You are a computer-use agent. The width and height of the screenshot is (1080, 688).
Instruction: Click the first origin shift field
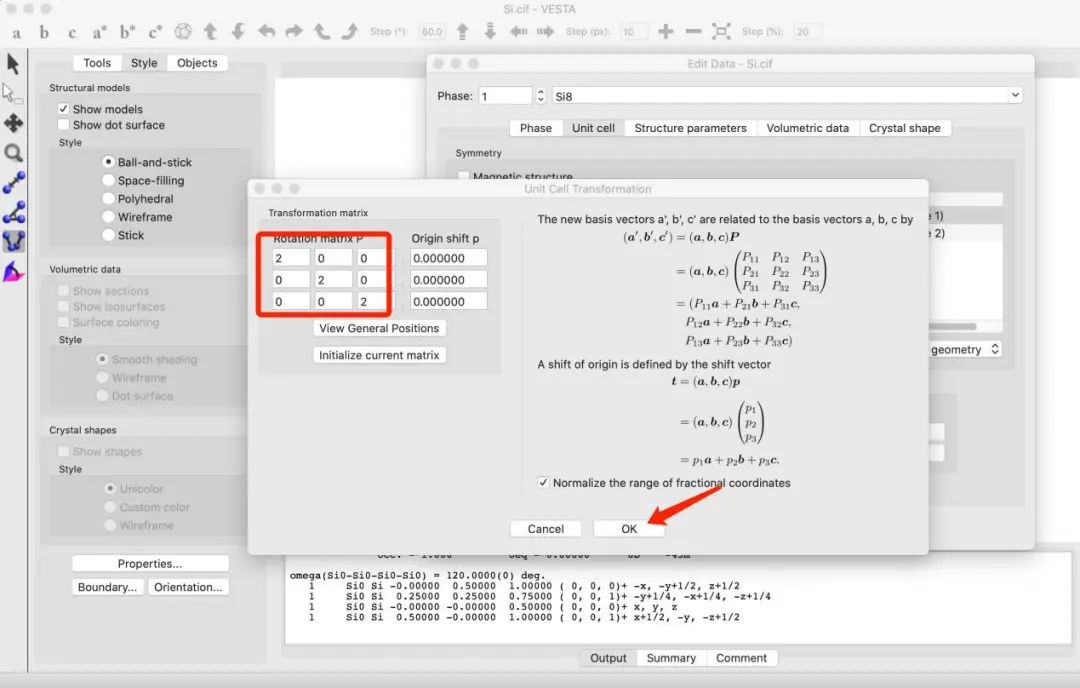click(448, 258)
